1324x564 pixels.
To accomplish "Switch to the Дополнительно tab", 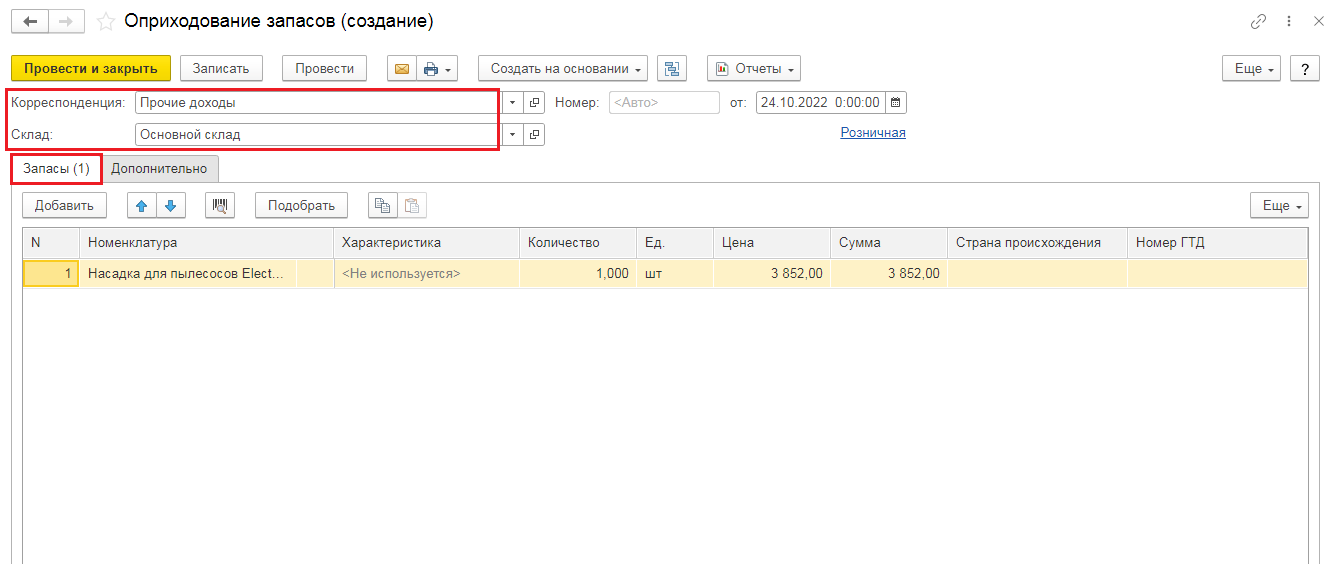I will pos(159,169).
